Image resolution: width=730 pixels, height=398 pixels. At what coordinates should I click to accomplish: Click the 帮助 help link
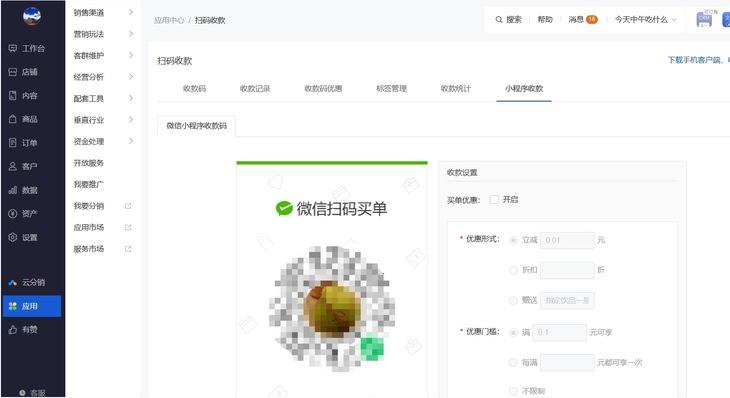coord(545,20)
